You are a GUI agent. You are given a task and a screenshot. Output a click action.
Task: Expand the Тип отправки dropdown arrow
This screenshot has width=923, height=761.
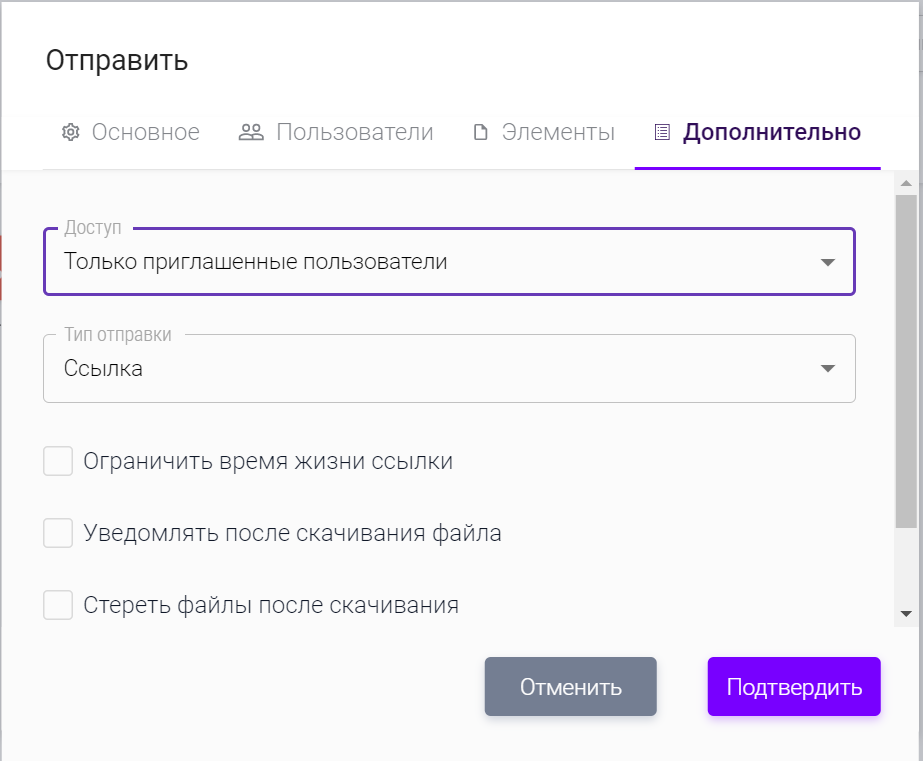click(827, 369)
